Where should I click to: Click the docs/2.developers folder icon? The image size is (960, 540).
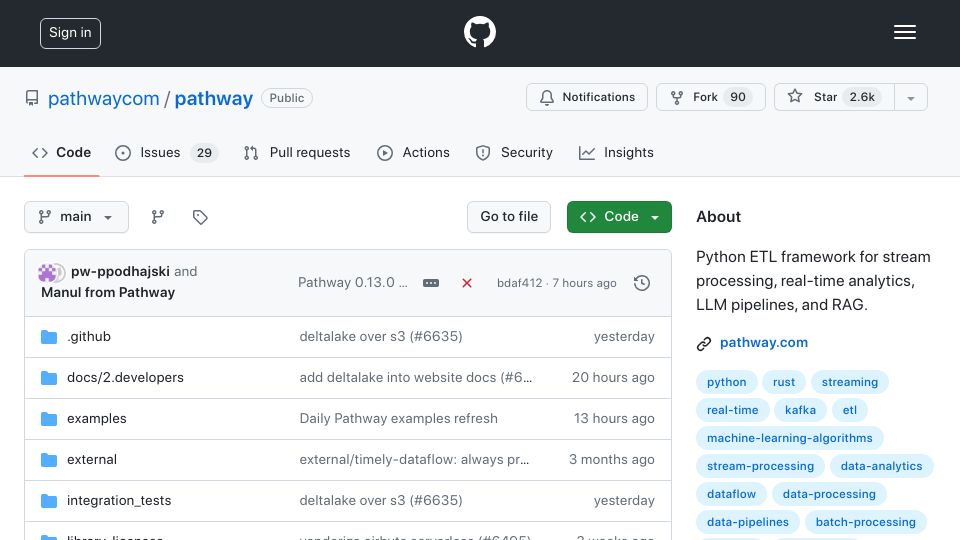(x=49, y=378)
